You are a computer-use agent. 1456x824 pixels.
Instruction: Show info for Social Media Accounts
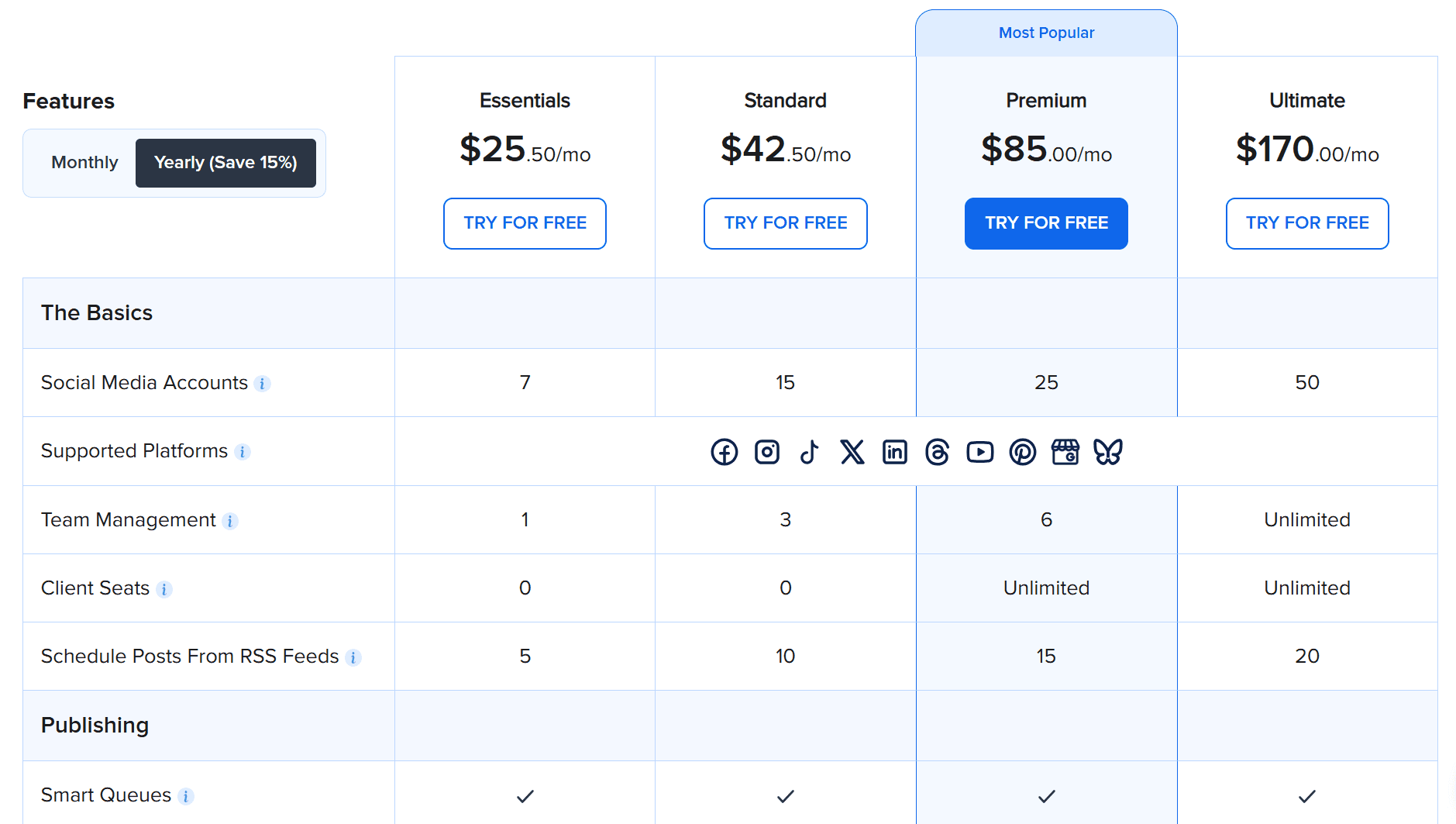(263, 384)
